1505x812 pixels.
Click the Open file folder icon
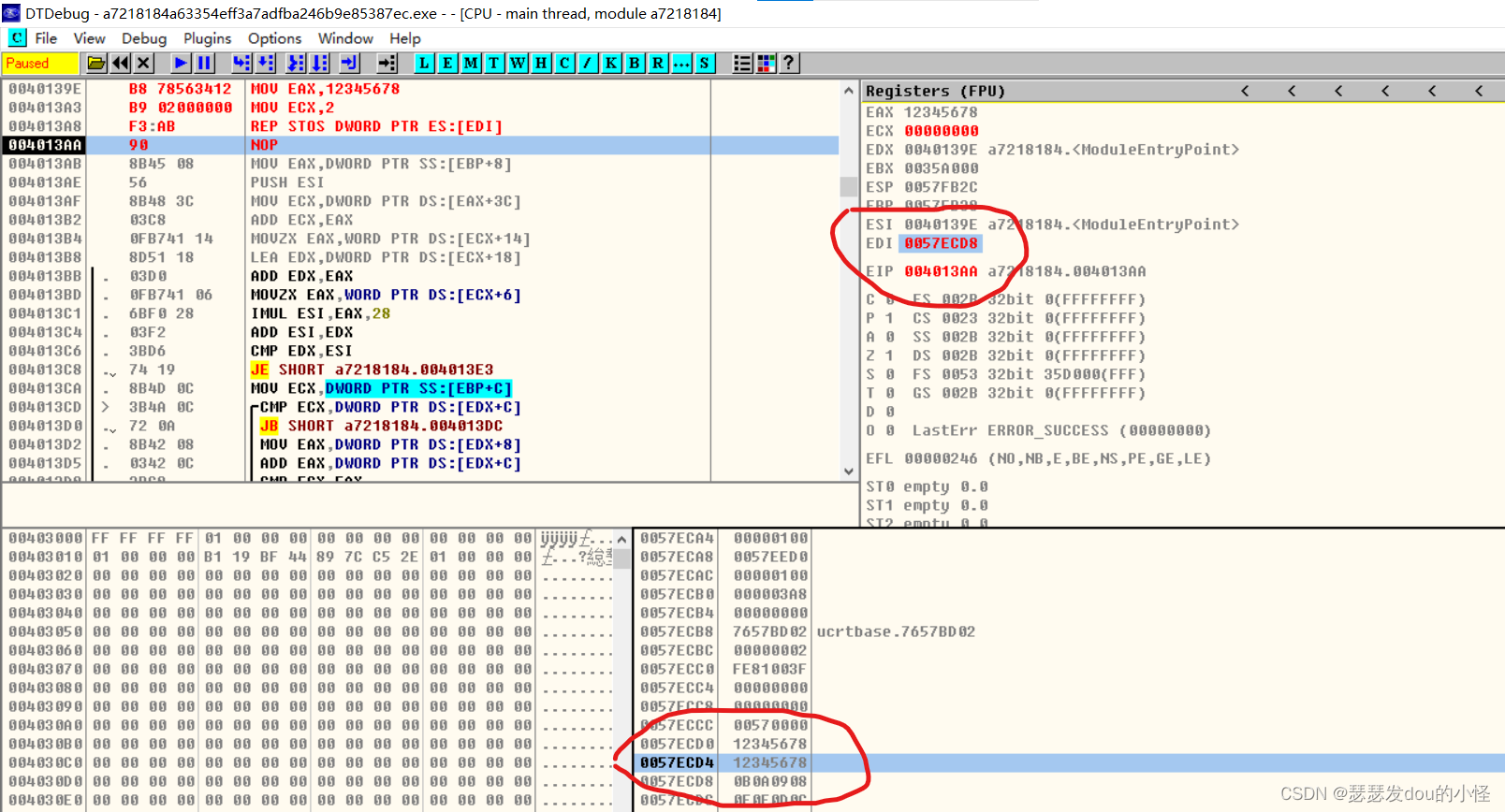[96, 63]
